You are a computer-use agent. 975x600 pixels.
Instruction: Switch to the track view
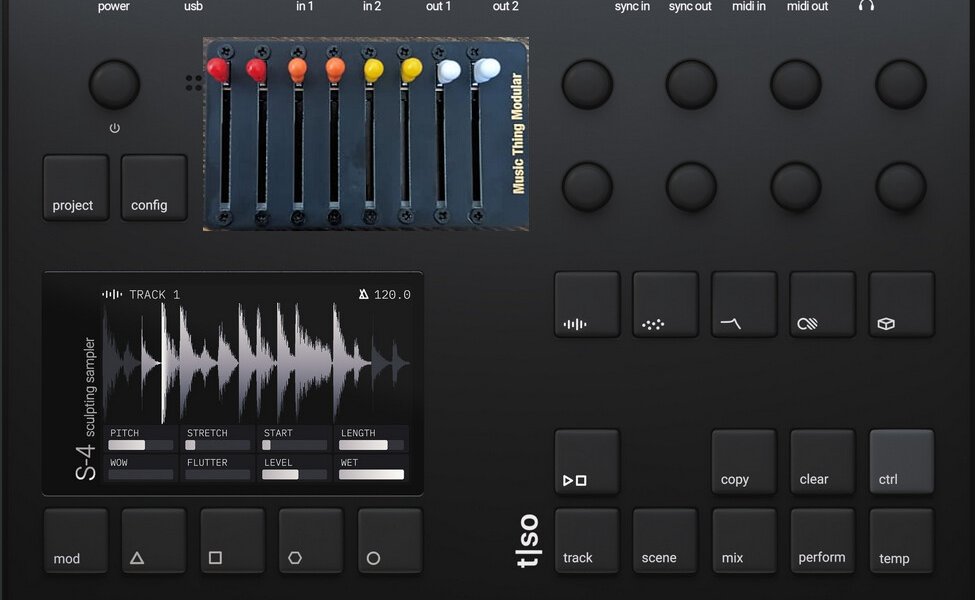click(x=587, y=541)
